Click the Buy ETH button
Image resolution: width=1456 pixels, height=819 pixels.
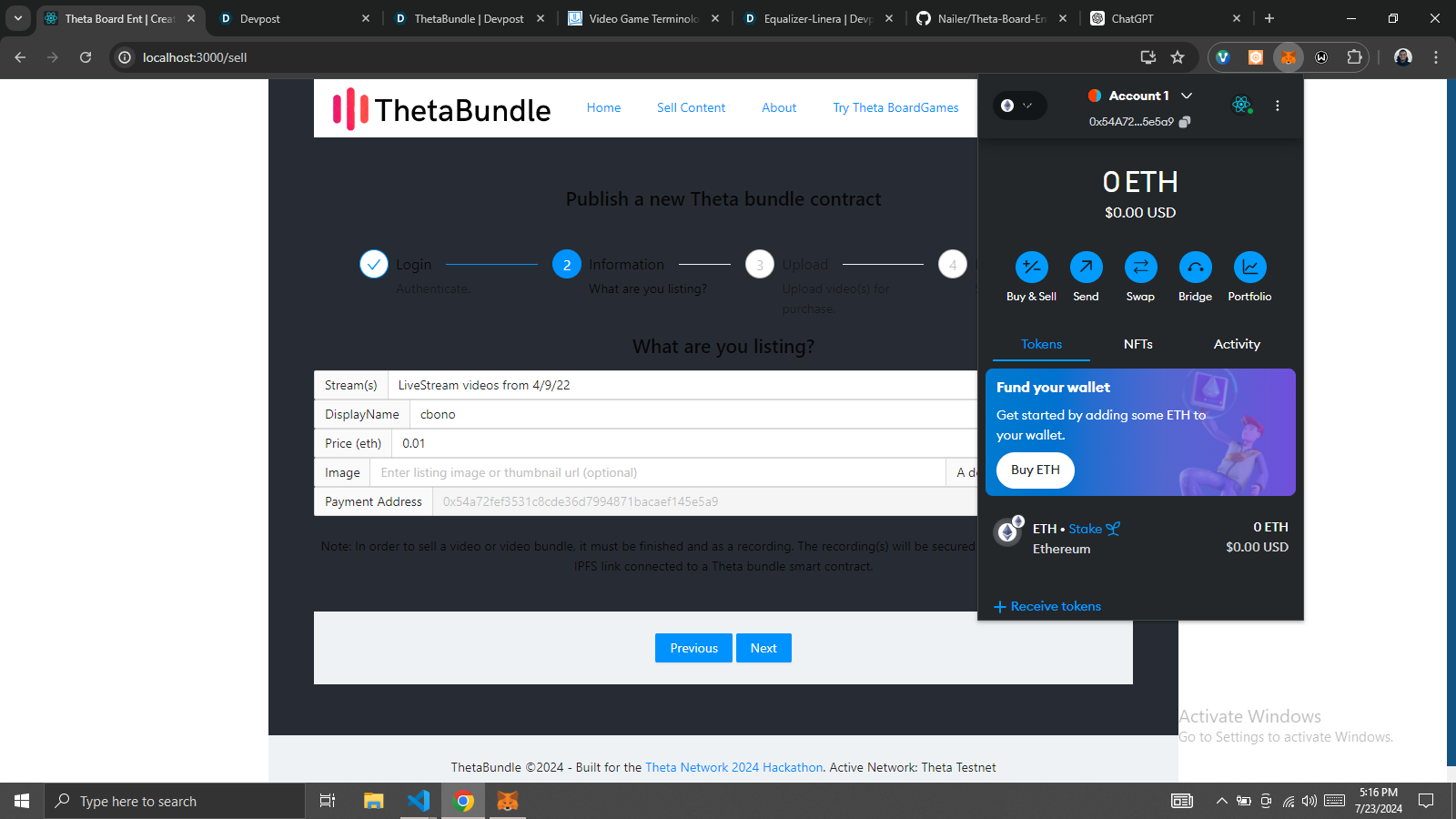coord(1036,470)
